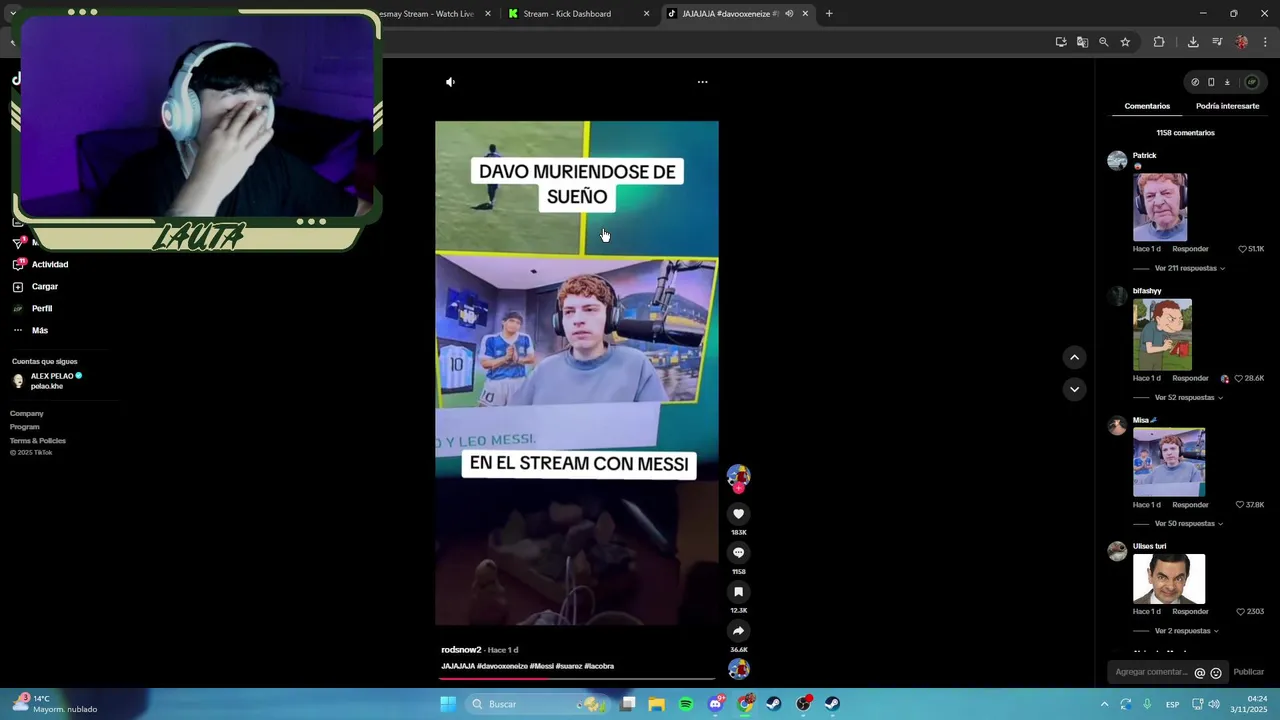Share the video with the arrow icon
The height and width of the screenshot is (720, 1280).
tap(738, 631)
